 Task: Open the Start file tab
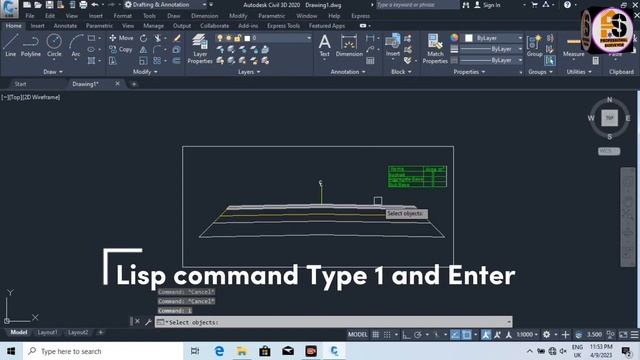tap(20, 84)
